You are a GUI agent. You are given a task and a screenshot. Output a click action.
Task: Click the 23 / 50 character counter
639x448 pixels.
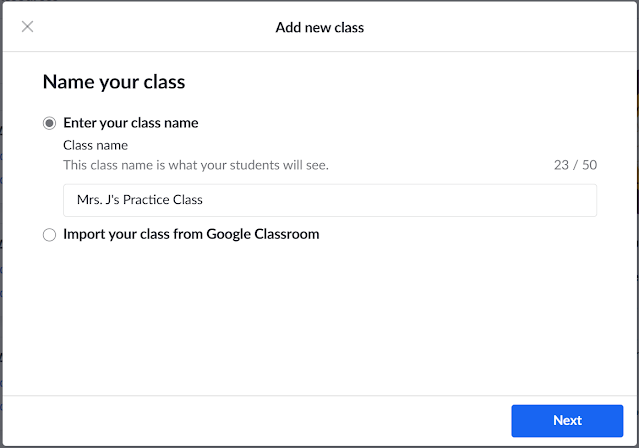pyautogui.click(x=575, y=165)
